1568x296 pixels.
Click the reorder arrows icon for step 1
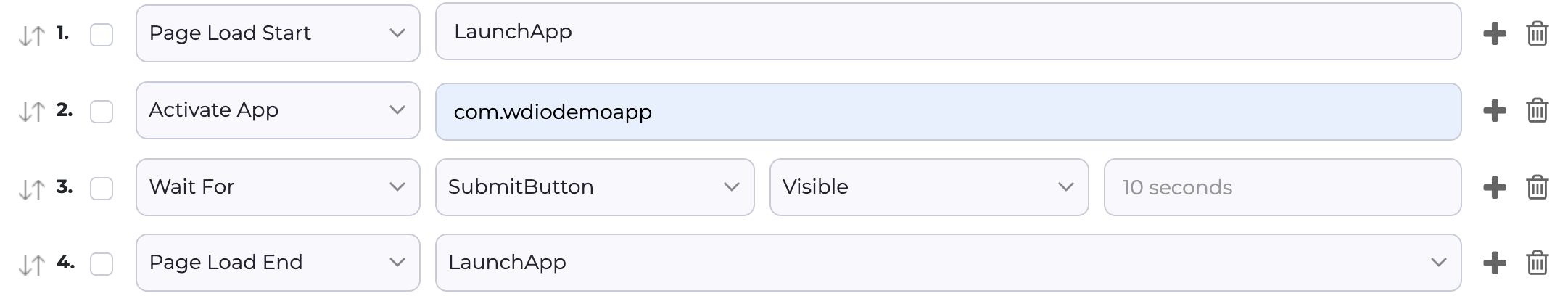[31, 36]
